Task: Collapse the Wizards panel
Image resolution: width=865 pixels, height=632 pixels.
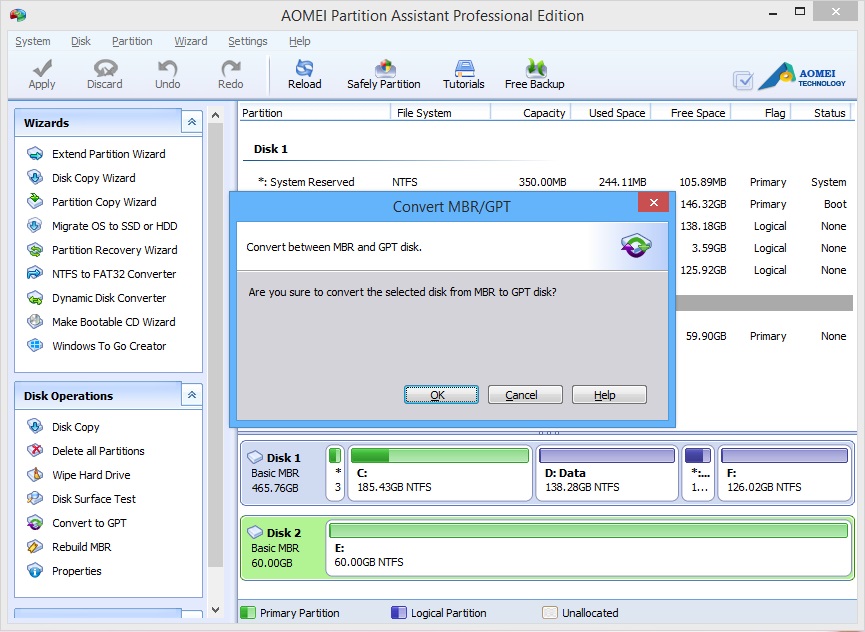Action: [192, 122]
